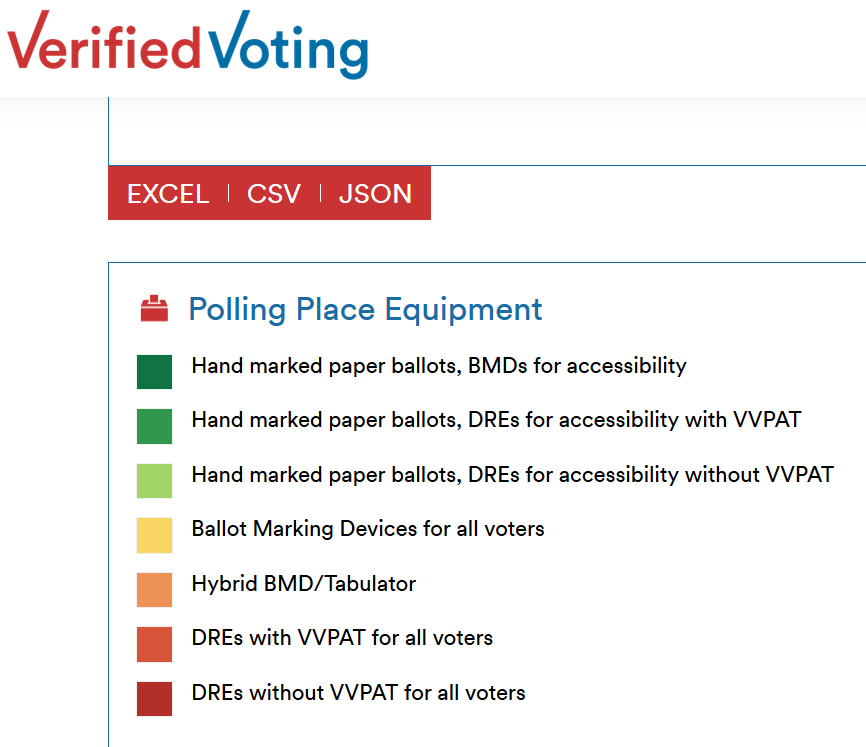Download data as JSON

(x=375, y=193)
